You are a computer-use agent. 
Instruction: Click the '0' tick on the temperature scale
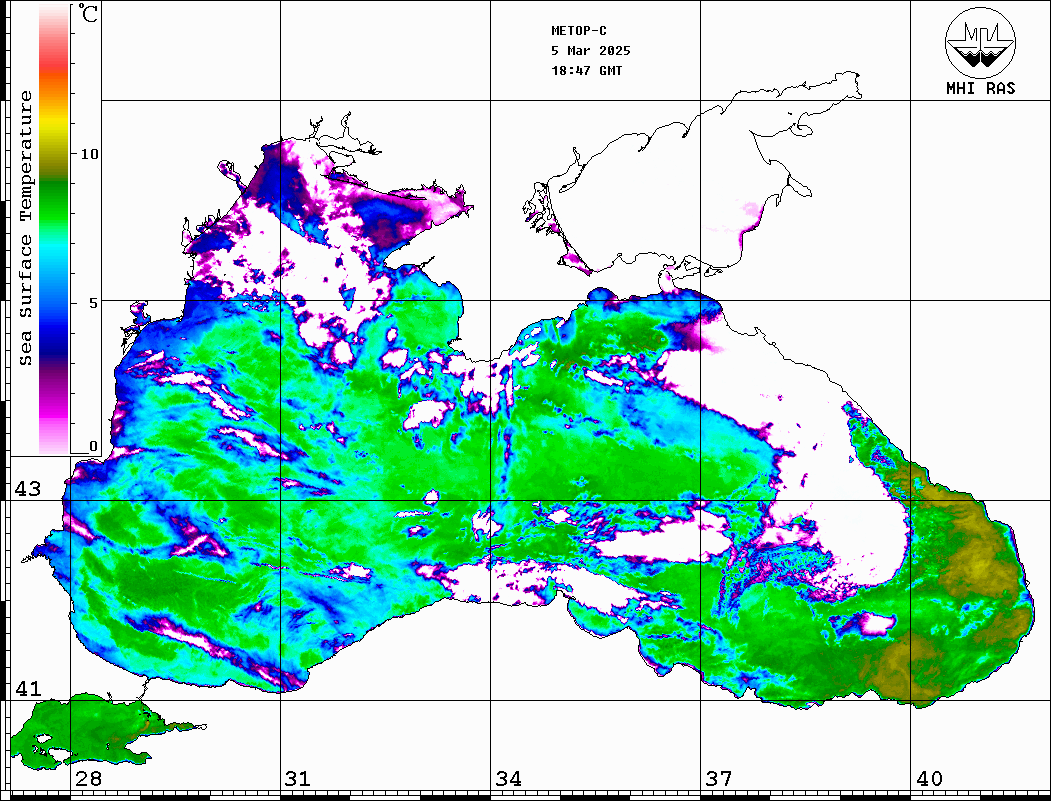93,446
